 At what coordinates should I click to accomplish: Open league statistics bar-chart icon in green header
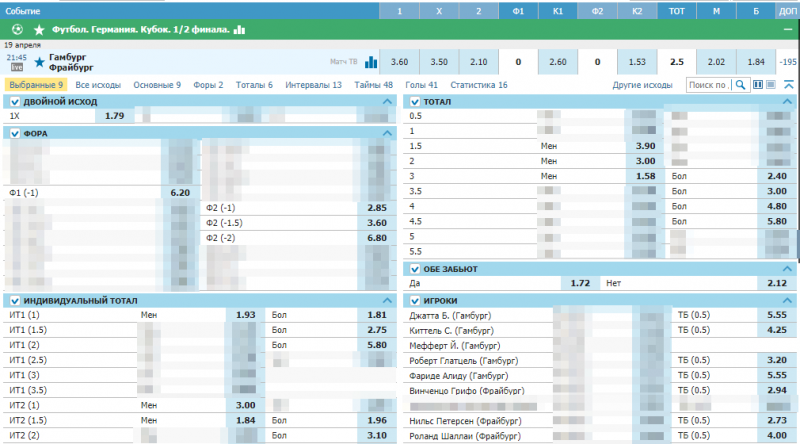click(239, 30)
